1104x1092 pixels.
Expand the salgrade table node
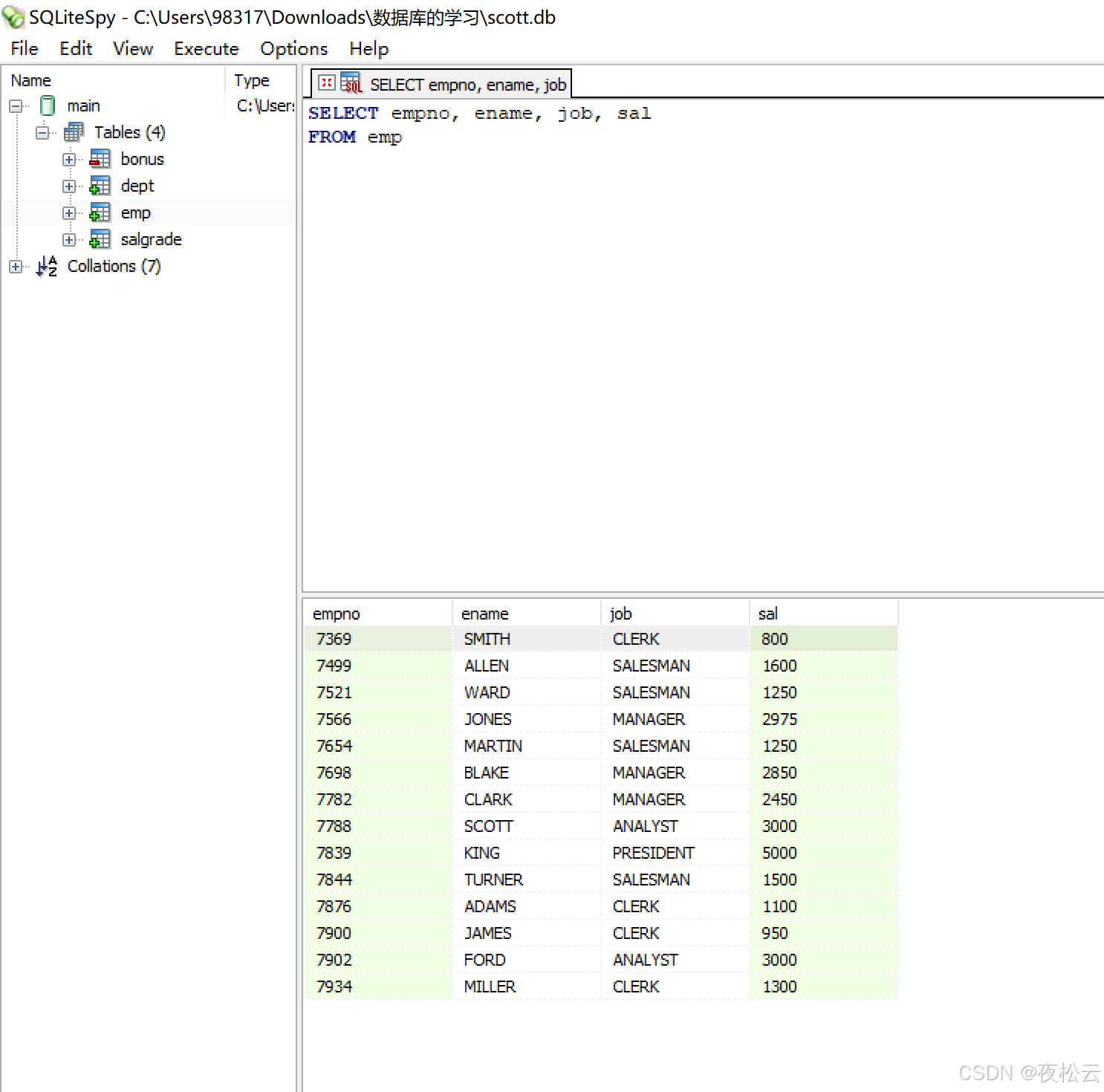tap(69, 238)
